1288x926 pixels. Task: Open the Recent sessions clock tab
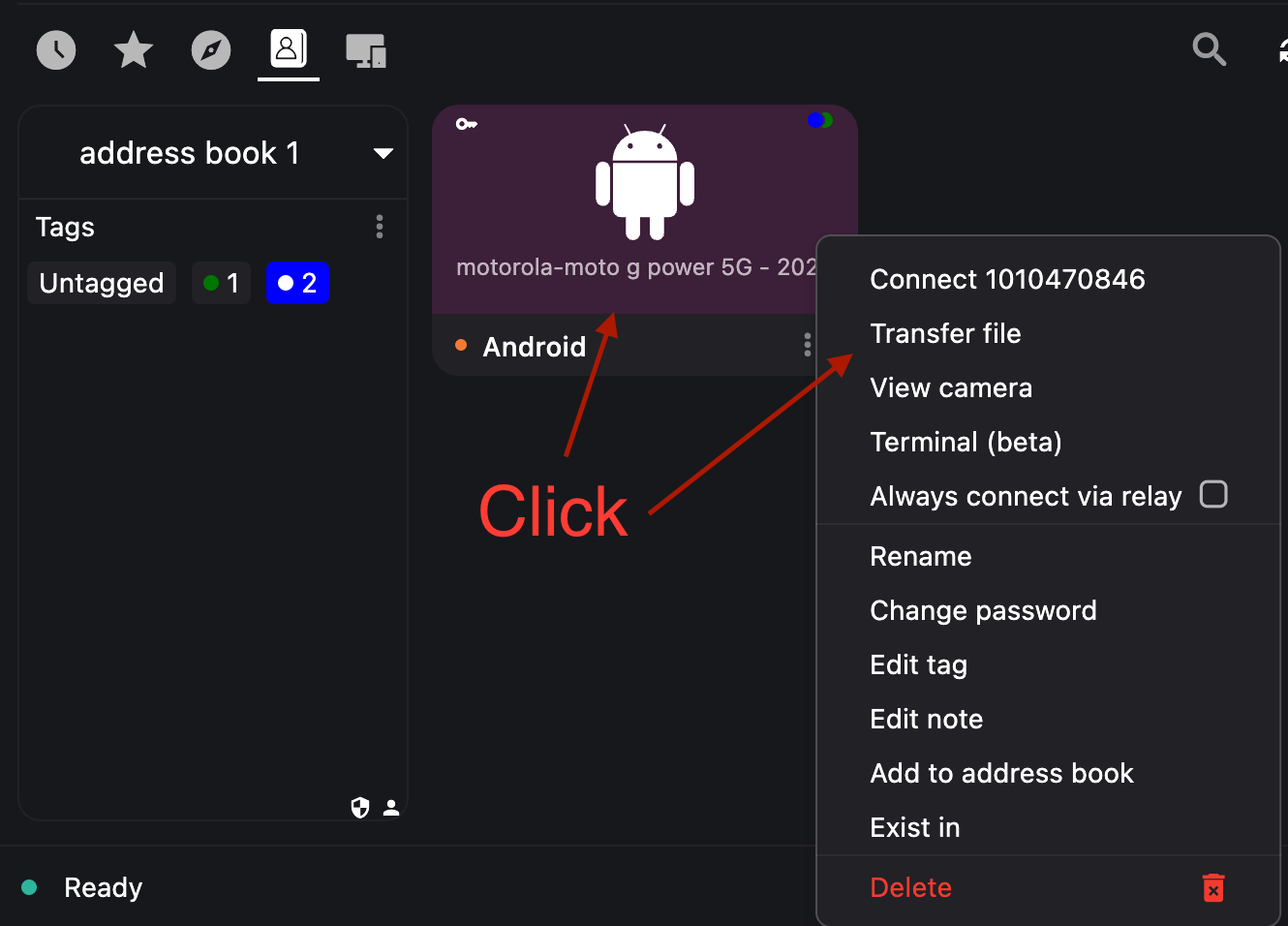point(56,50)
